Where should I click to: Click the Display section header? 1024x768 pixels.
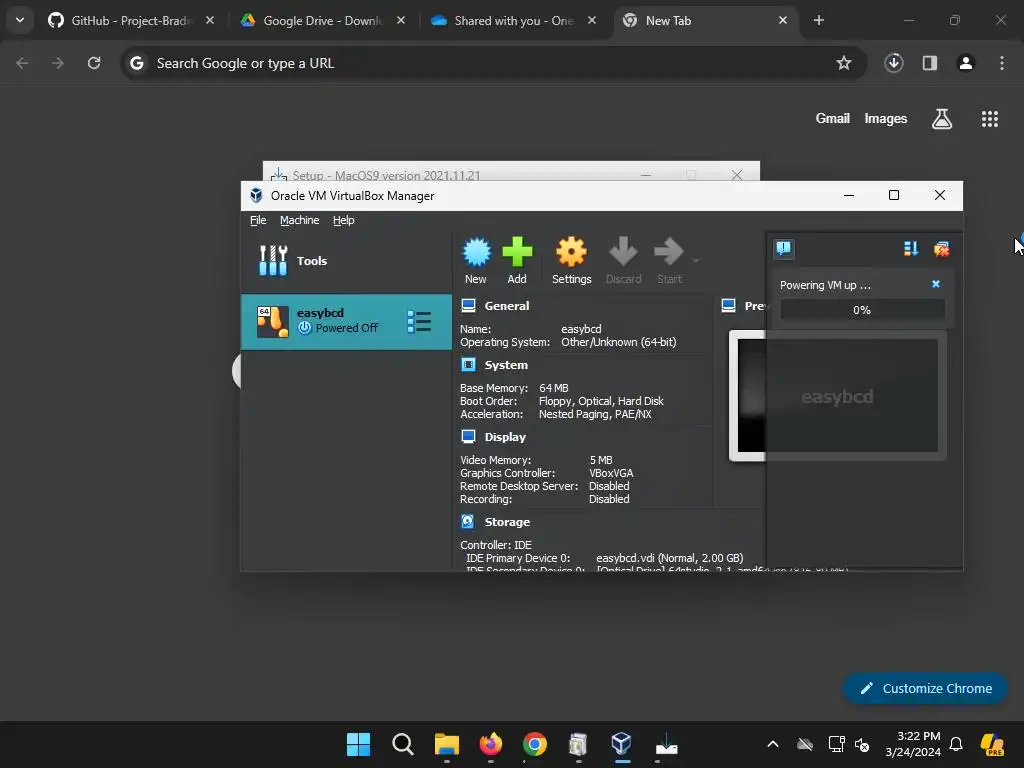click(x=505, y=437)
